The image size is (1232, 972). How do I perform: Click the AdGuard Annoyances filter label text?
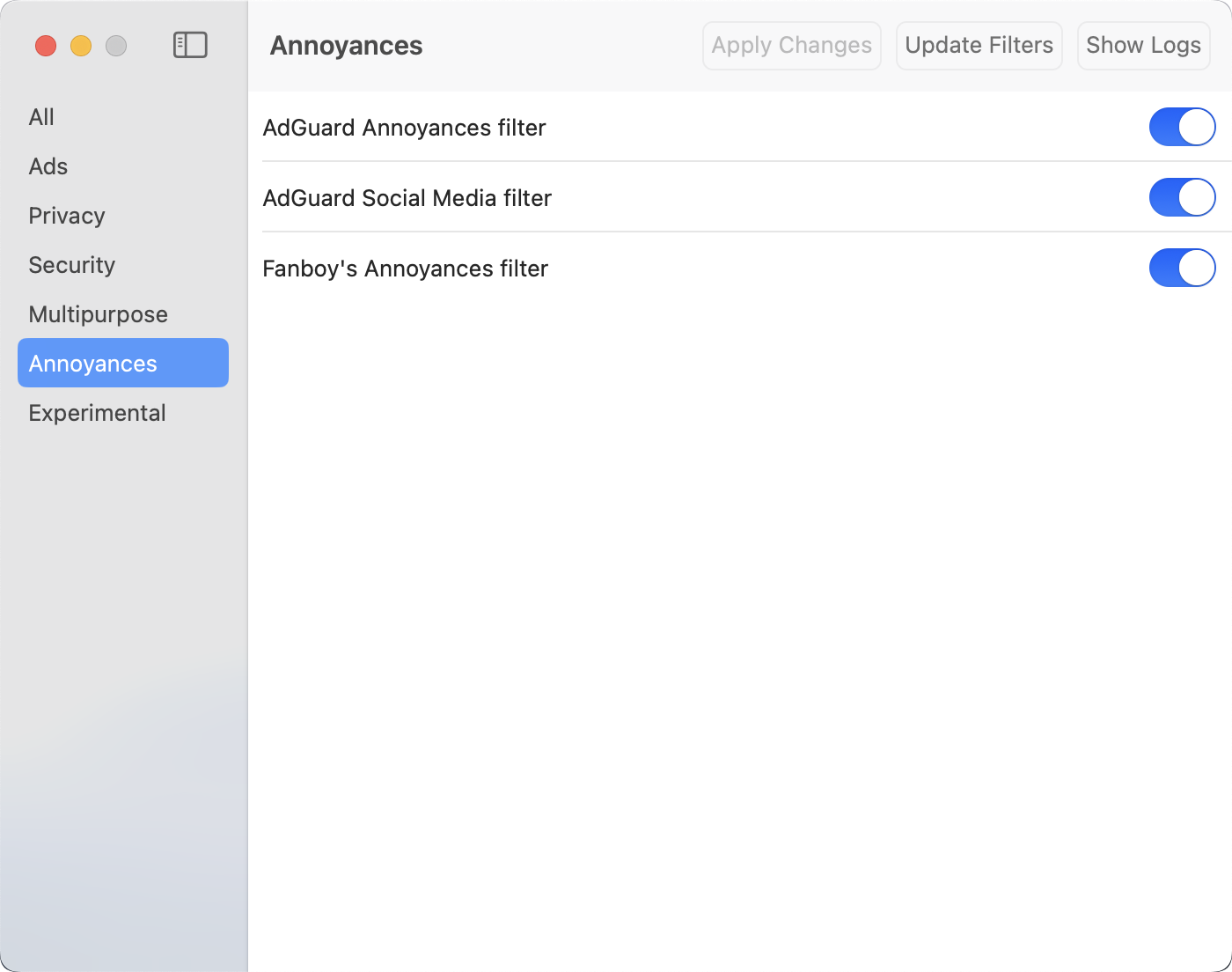coord(404,128)
